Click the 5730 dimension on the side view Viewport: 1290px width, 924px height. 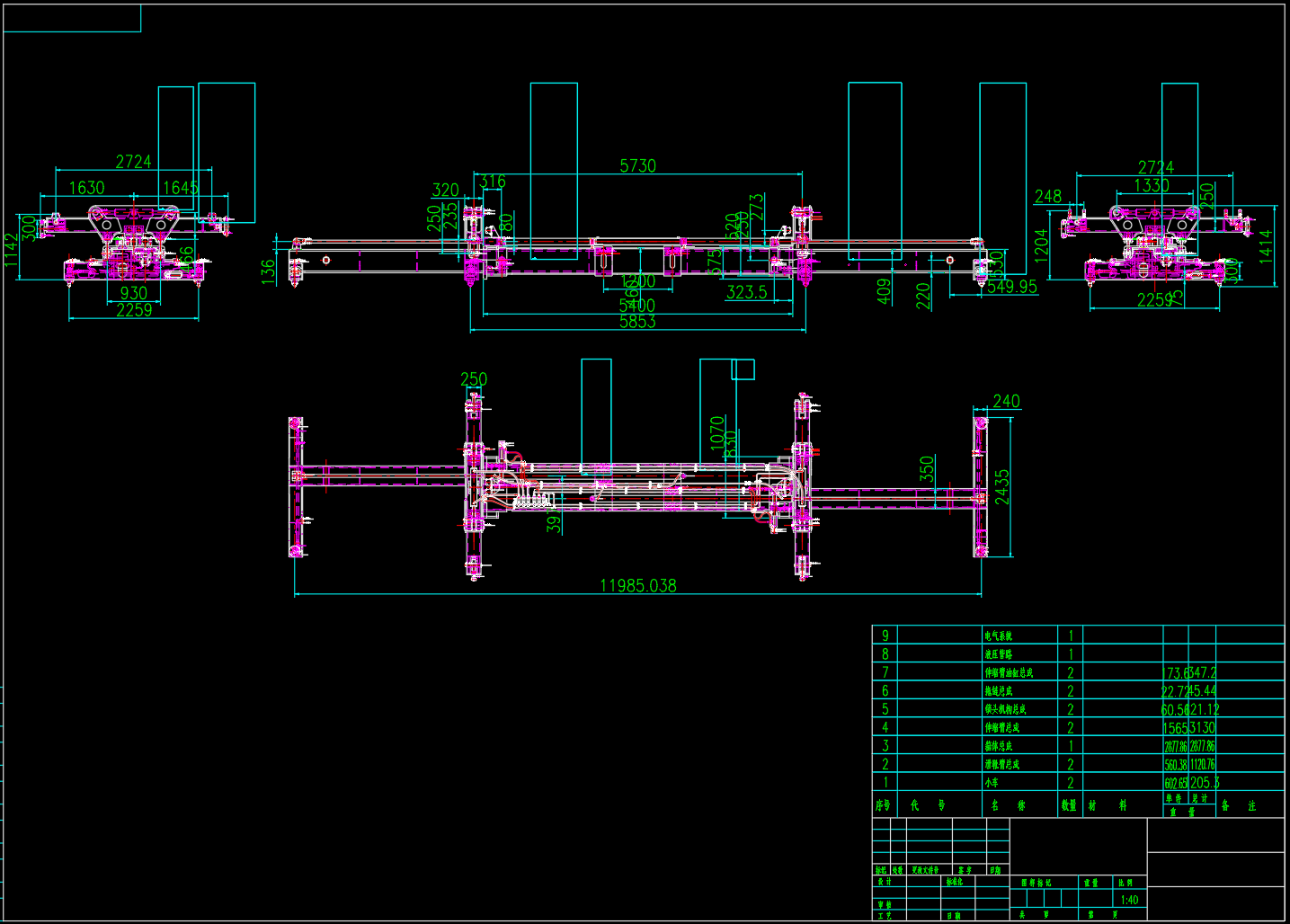pos(638,166)
